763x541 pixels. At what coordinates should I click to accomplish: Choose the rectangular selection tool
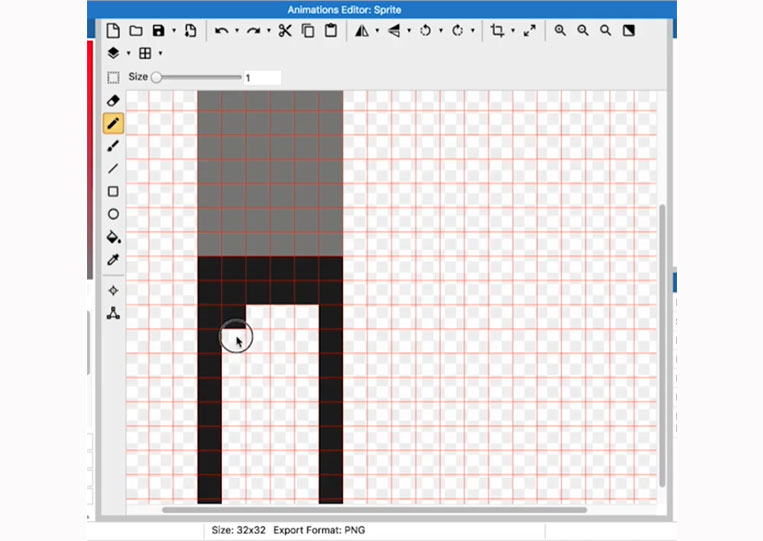113,77
